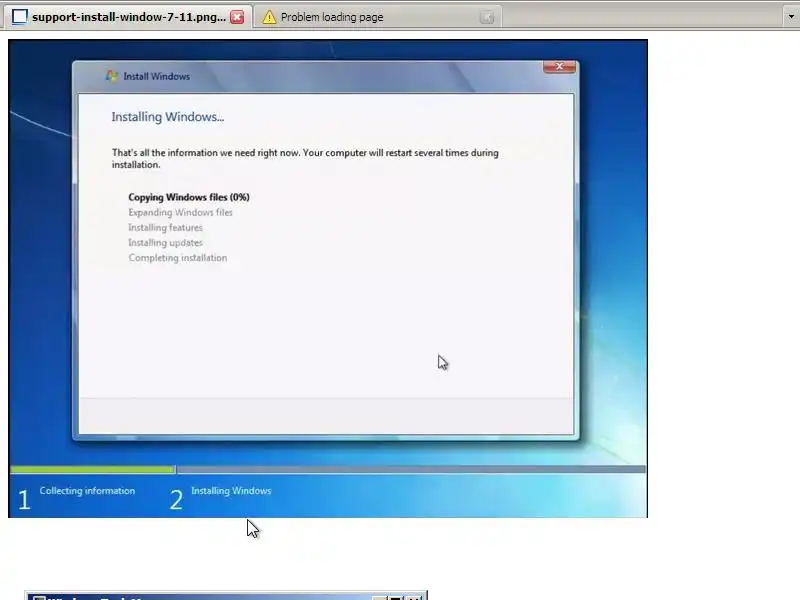Click Copying Windows files (0%) step
The height and width of the screenshot is (600, 800).
click(189, 197)
